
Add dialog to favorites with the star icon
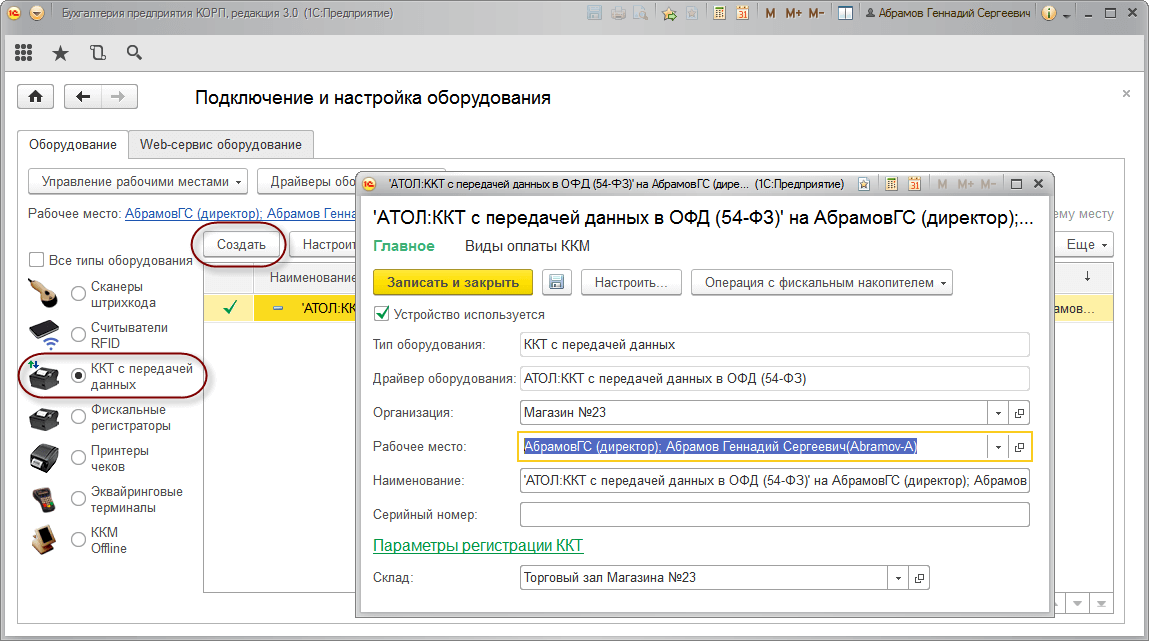[864, 184]
